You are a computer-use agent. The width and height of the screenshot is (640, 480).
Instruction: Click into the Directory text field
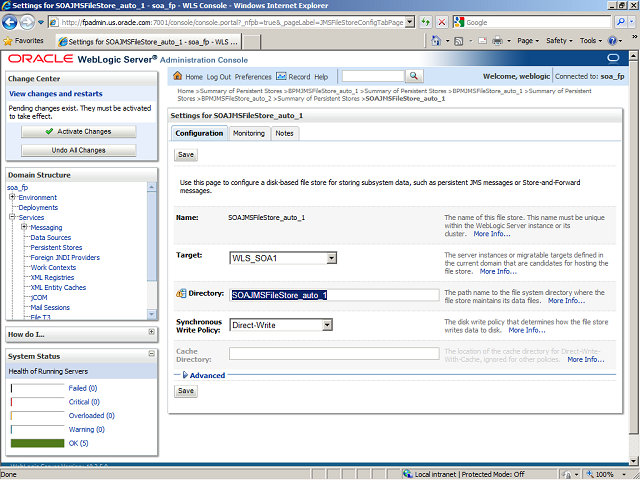334,295
